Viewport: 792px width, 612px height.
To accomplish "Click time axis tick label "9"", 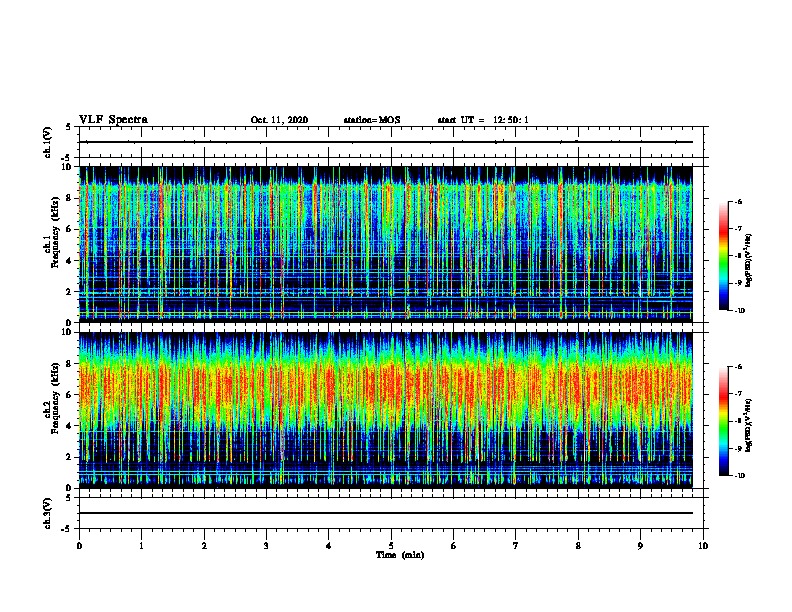I will pos(640,546).
